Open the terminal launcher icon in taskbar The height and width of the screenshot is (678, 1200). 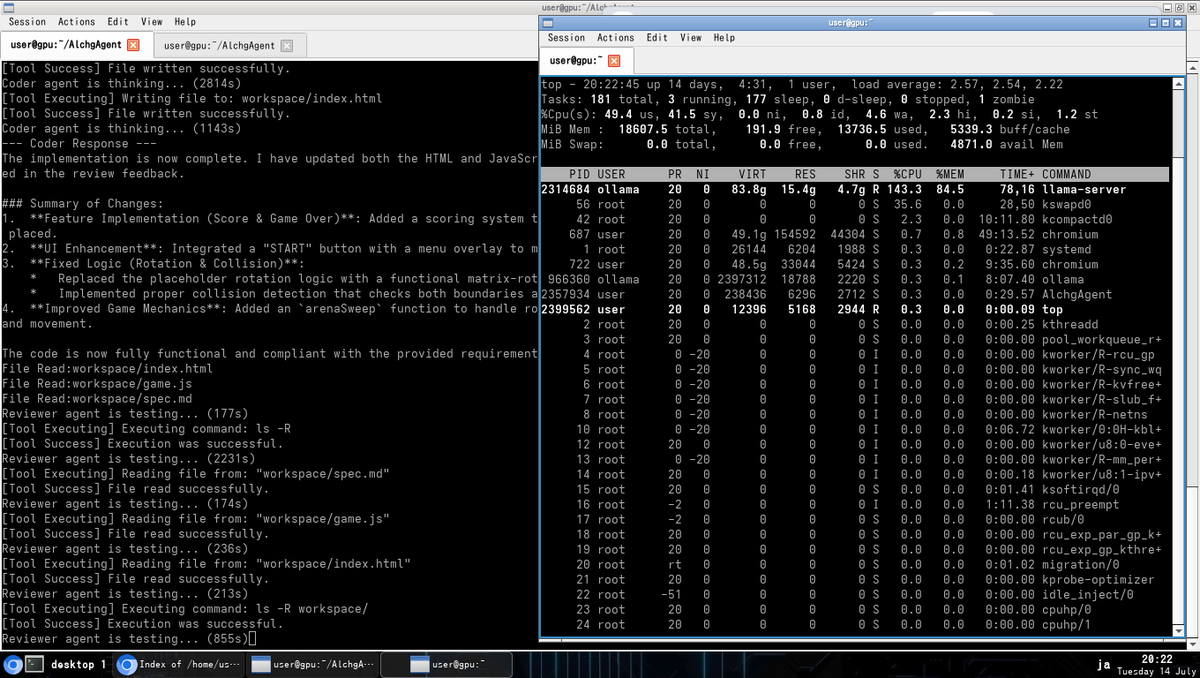[34, 664]
